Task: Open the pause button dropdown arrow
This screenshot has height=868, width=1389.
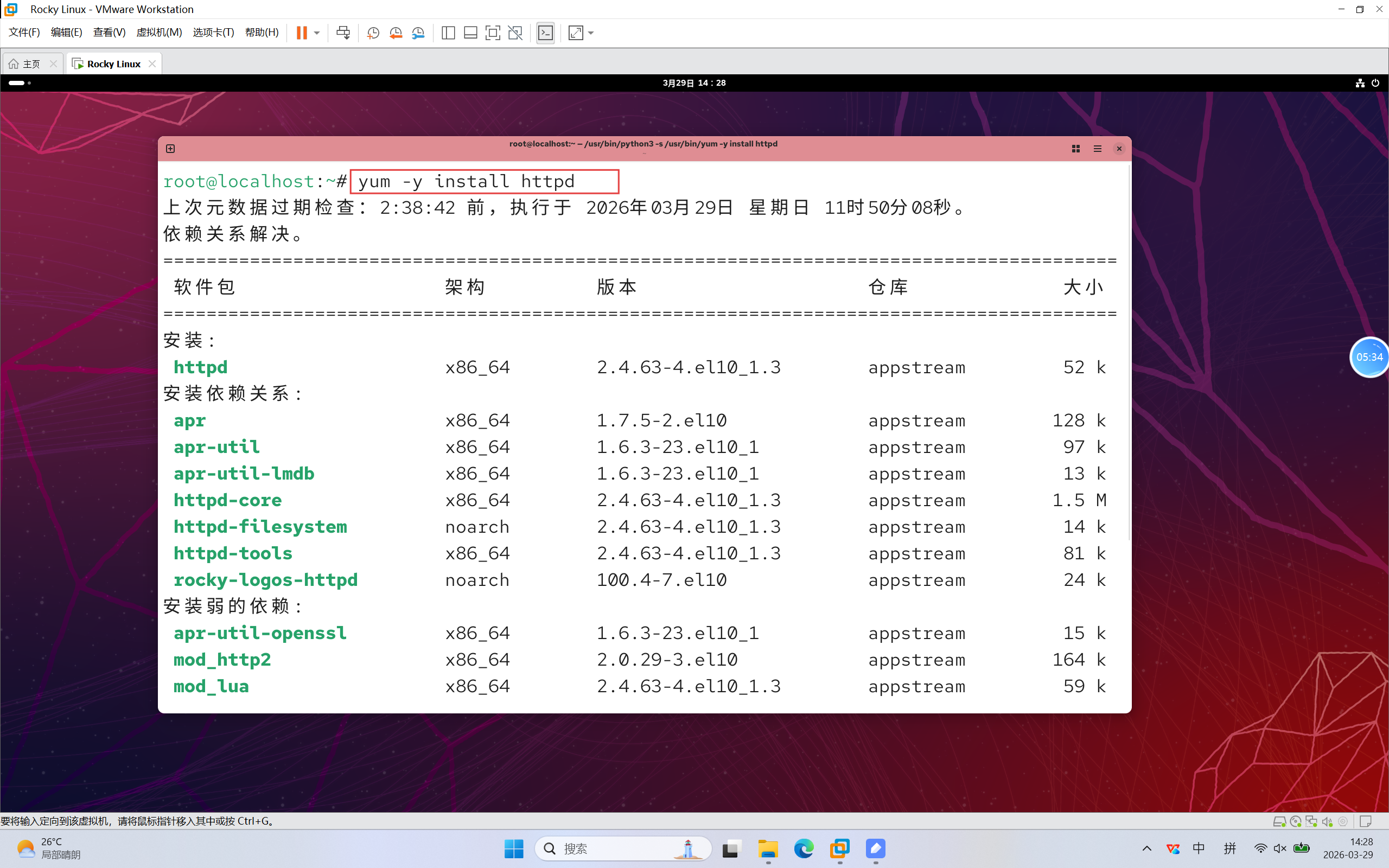Action: 317,33
